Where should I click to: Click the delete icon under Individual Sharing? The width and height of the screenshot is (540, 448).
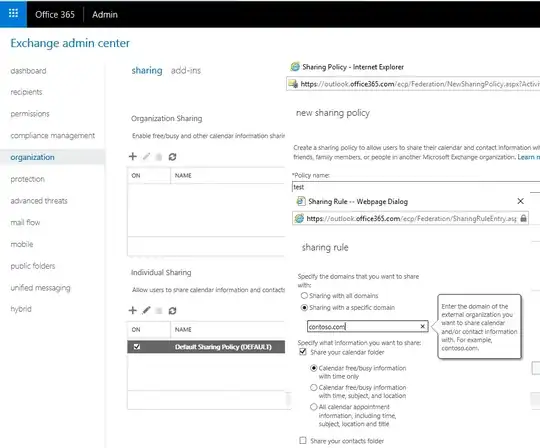159,311
